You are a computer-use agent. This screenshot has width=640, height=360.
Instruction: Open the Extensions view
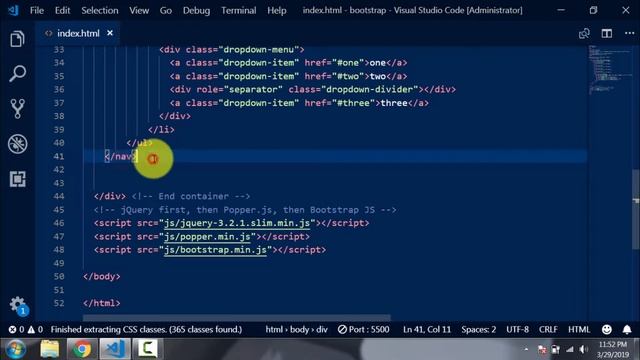pos(17,179)
